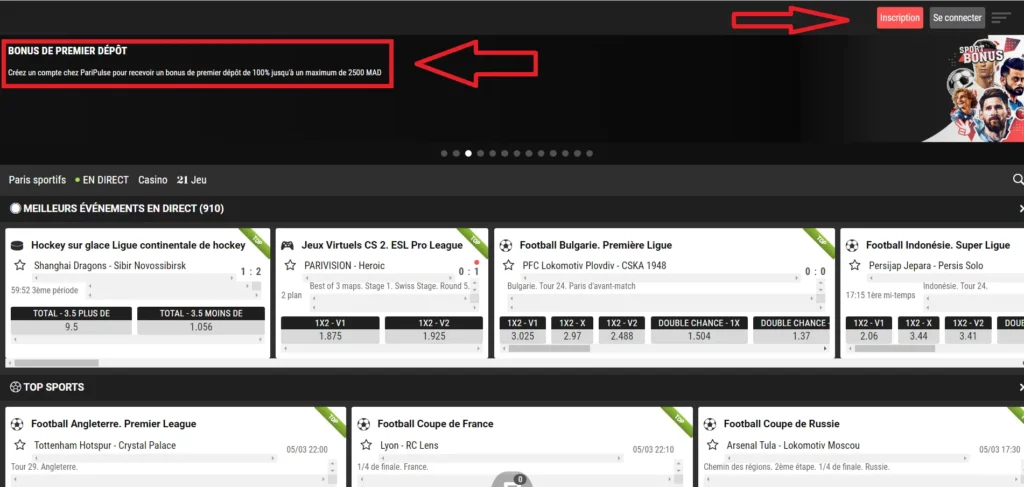This screenshot has height=487, width=1024.
Task: Favorite Persijap Jepara - Persis Solo star
Action: (854, 265)
